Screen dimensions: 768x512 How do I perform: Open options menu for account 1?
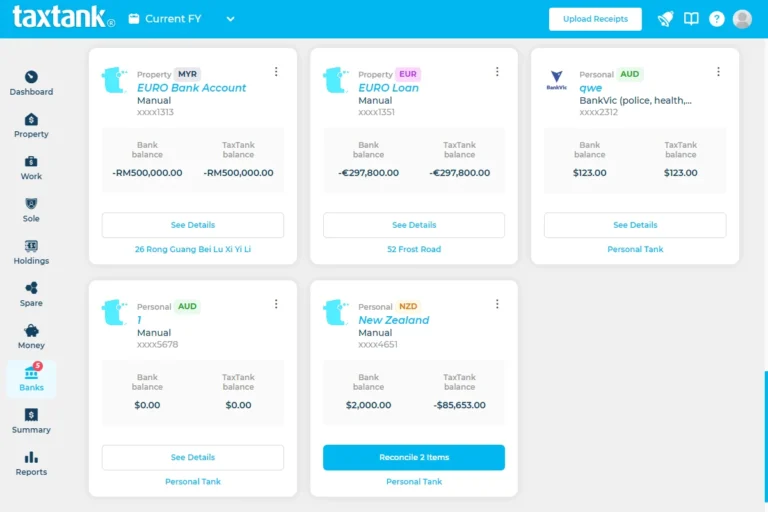(276, 304)
